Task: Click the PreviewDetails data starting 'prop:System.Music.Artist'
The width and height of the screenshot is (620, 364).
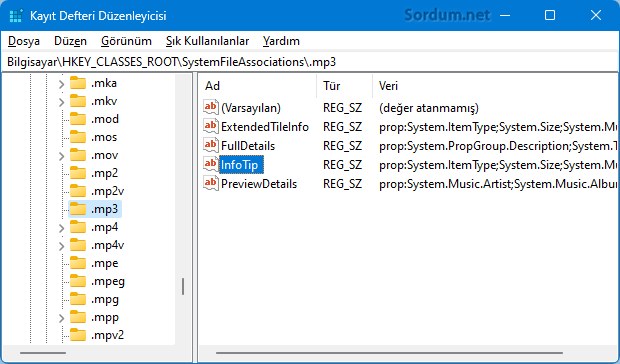Action: point(498,184)
